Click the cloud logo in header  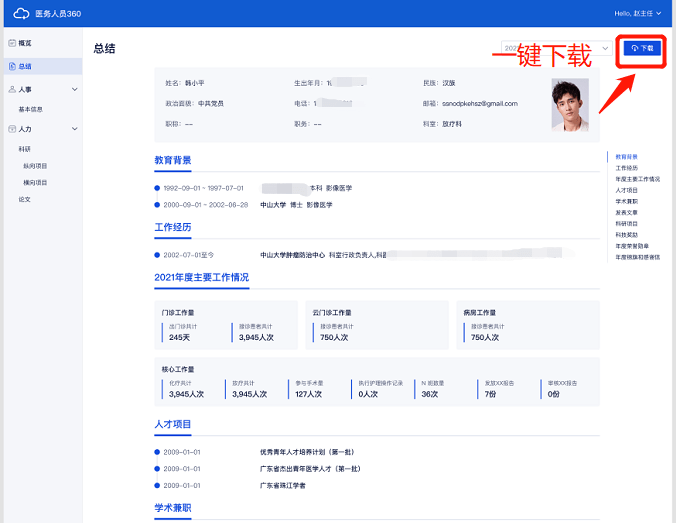21,13
